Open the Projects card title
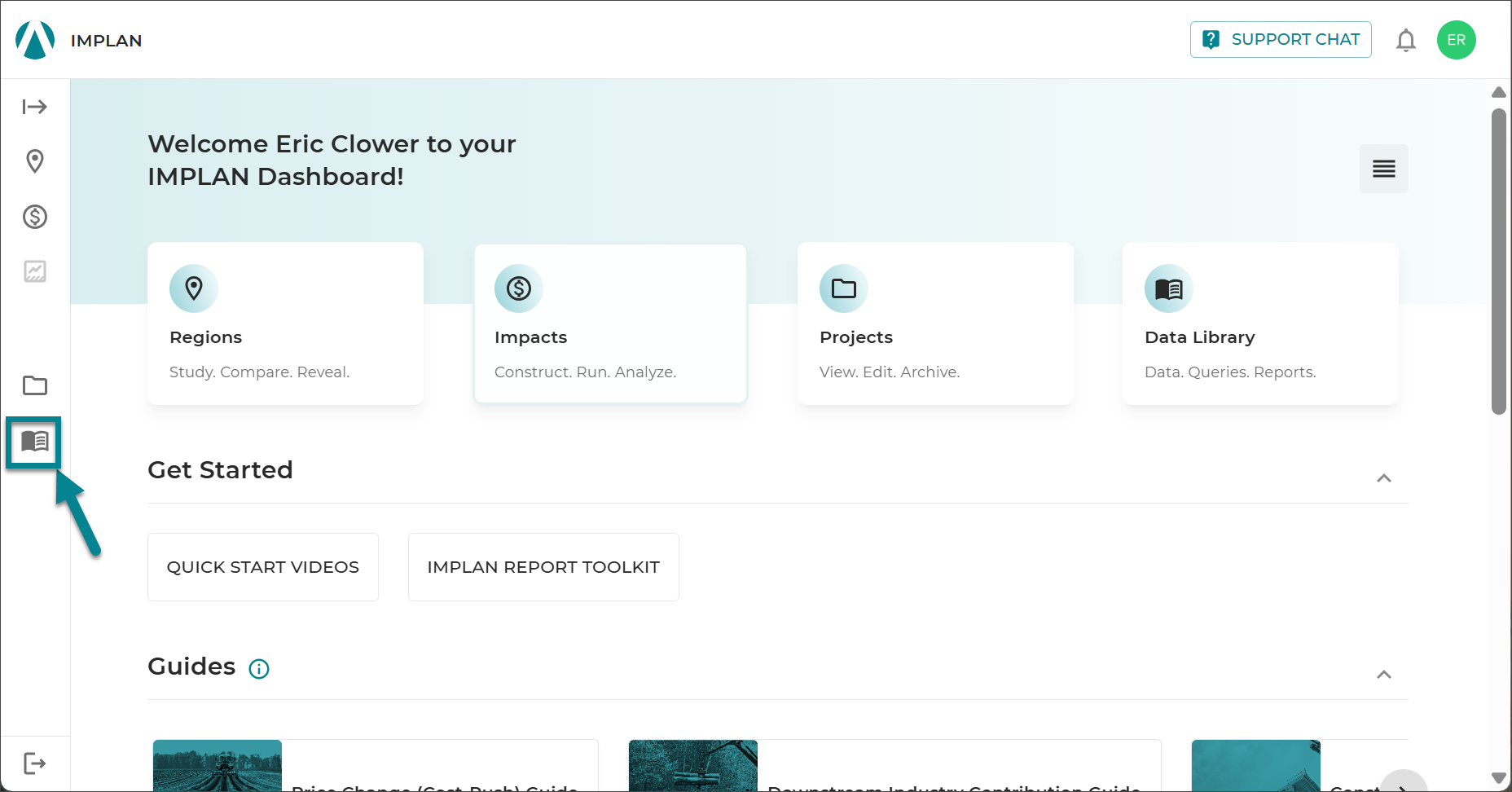 pos(856,337)
